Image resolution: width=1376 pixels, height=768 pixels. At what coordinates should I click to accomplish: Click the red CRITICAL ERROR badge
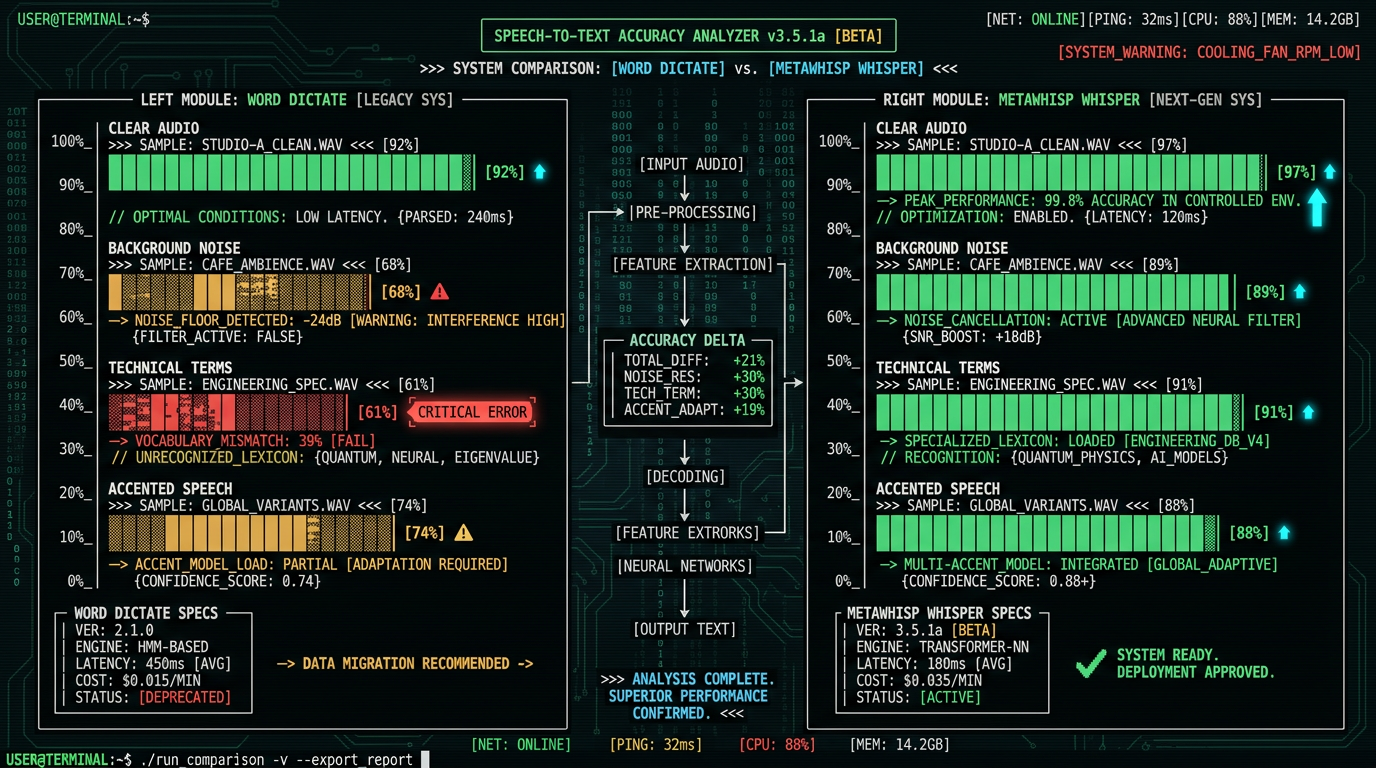click(472, 412)
